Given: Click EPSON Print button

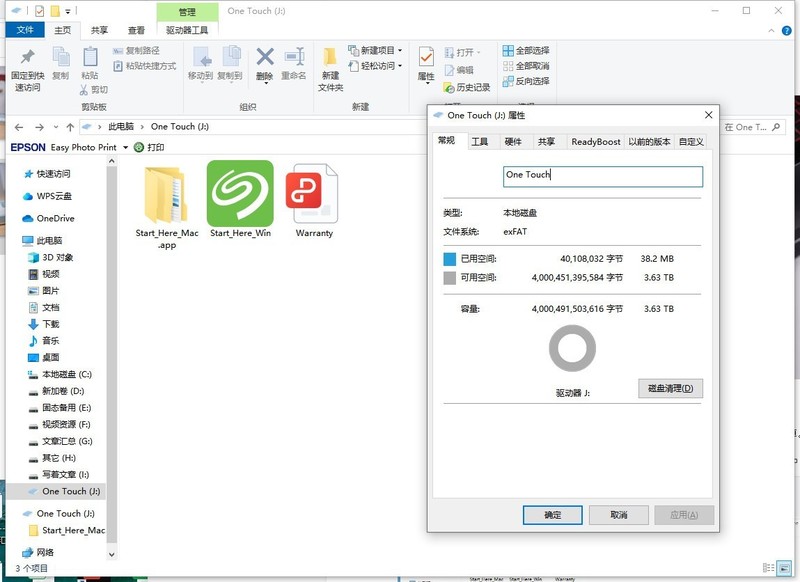Looking at the screenshot, I should [x=149, y=147].
